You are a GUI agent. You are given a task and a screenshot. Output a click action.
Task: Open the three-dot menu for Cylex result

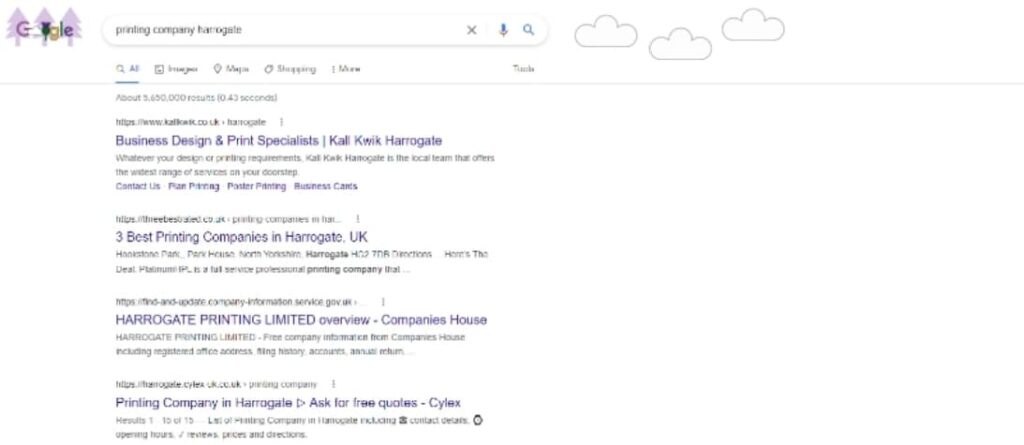pos(333,384)
